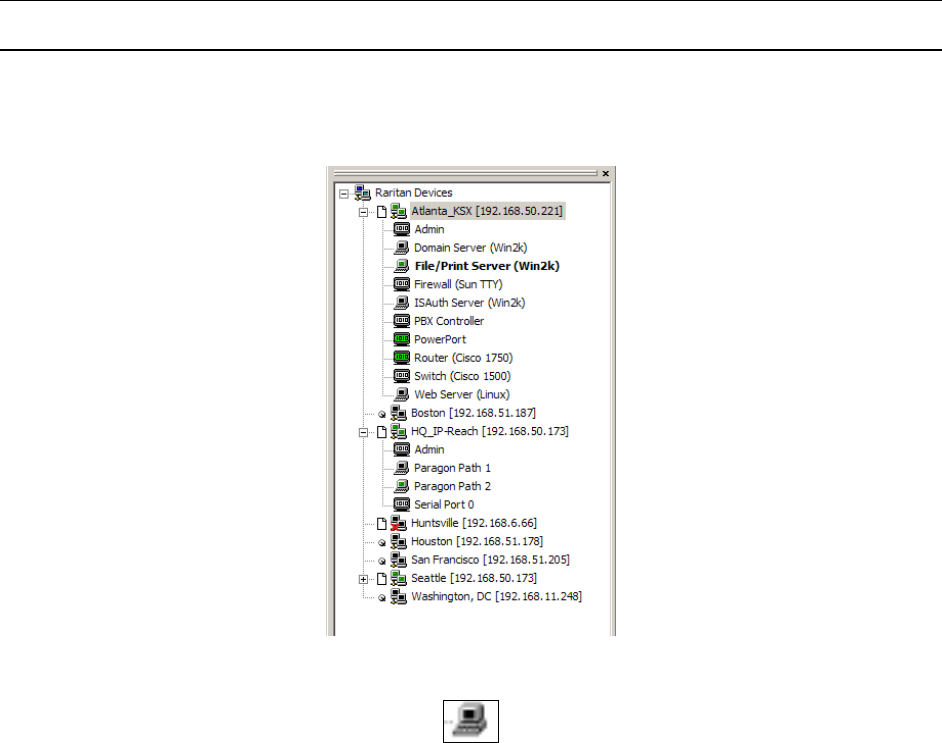The width and height of the screenshot is (942, 743).
Task: Click the page profile icon beside Seattle
Action: click(x=381, y=579)
